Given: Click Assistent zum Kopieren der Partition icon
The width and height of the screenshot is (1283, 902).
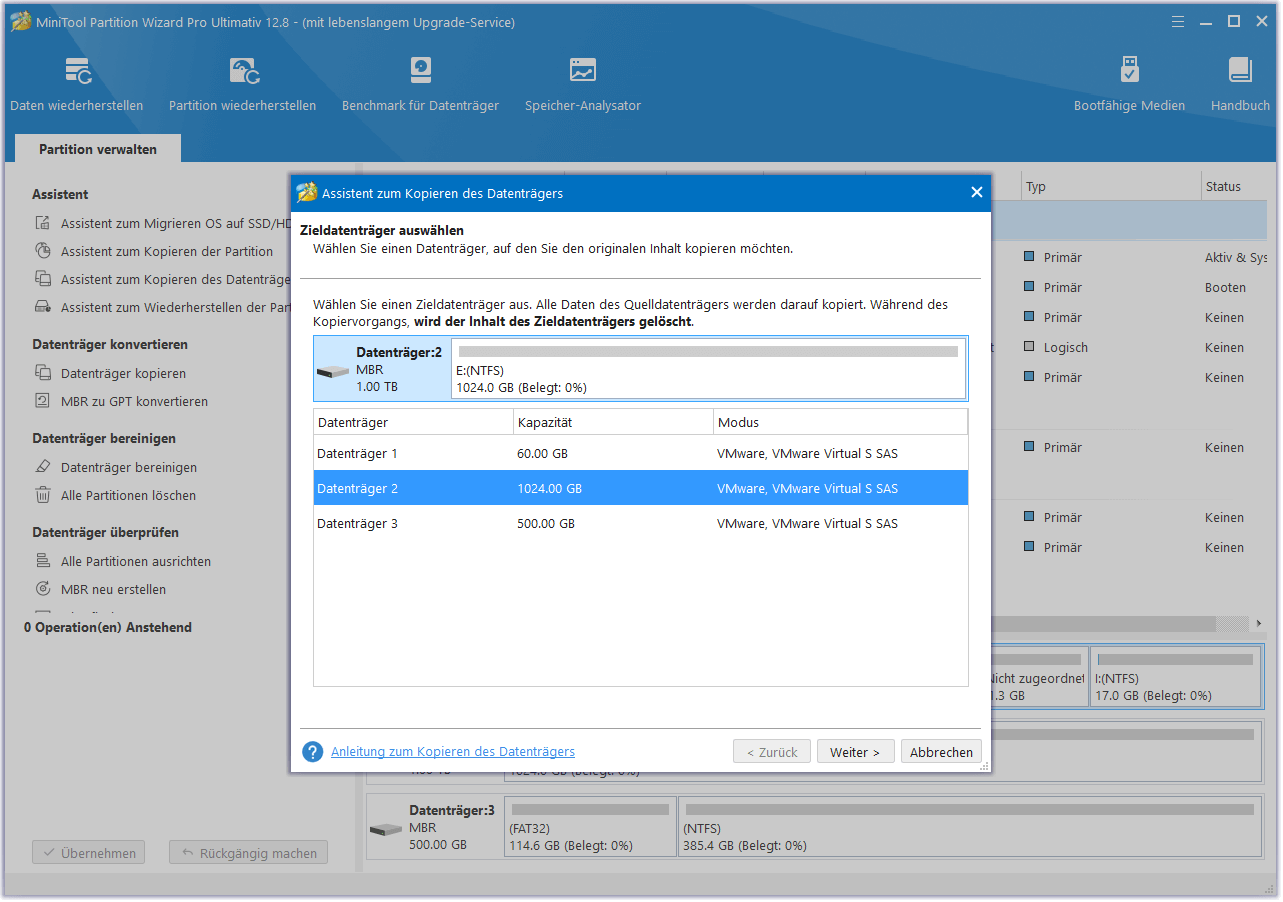Looking at the screenshot, I should [43, 251].
